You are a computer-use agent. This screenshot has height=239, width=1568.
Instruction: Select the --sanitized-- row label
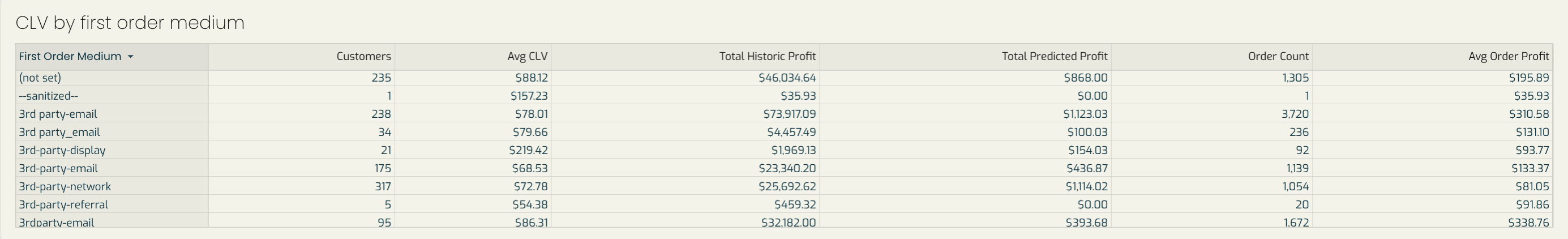point(49,96)
